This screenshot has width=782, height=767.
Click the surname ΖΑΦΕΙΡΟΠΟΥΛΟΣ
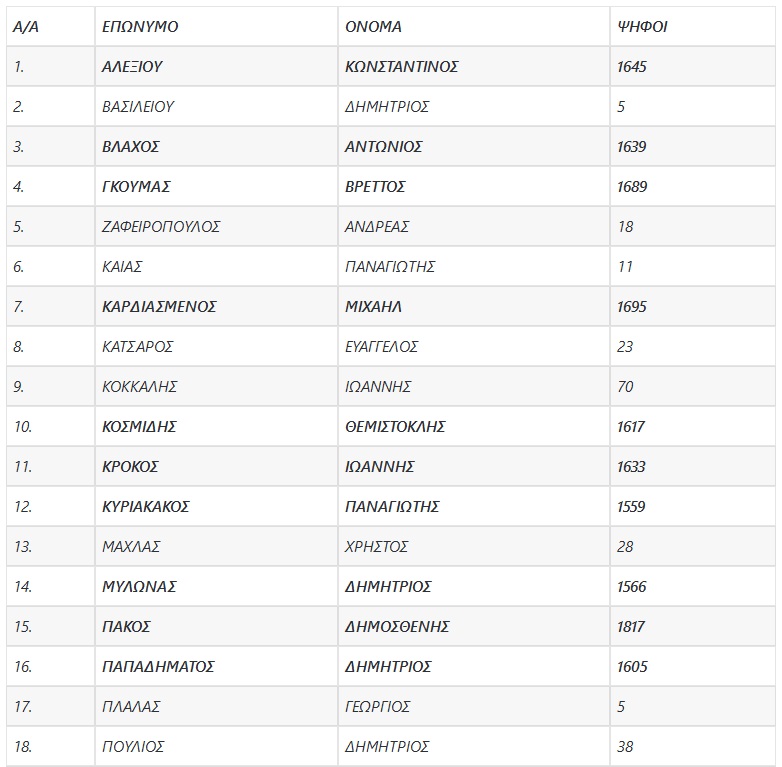[161, 227]
